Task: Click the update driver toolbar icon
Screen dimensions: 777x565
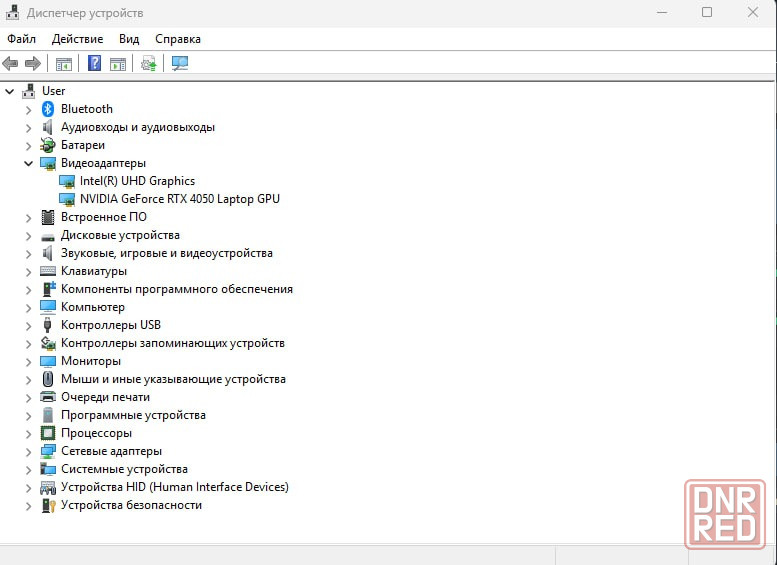Action: [x=149, y=64]
